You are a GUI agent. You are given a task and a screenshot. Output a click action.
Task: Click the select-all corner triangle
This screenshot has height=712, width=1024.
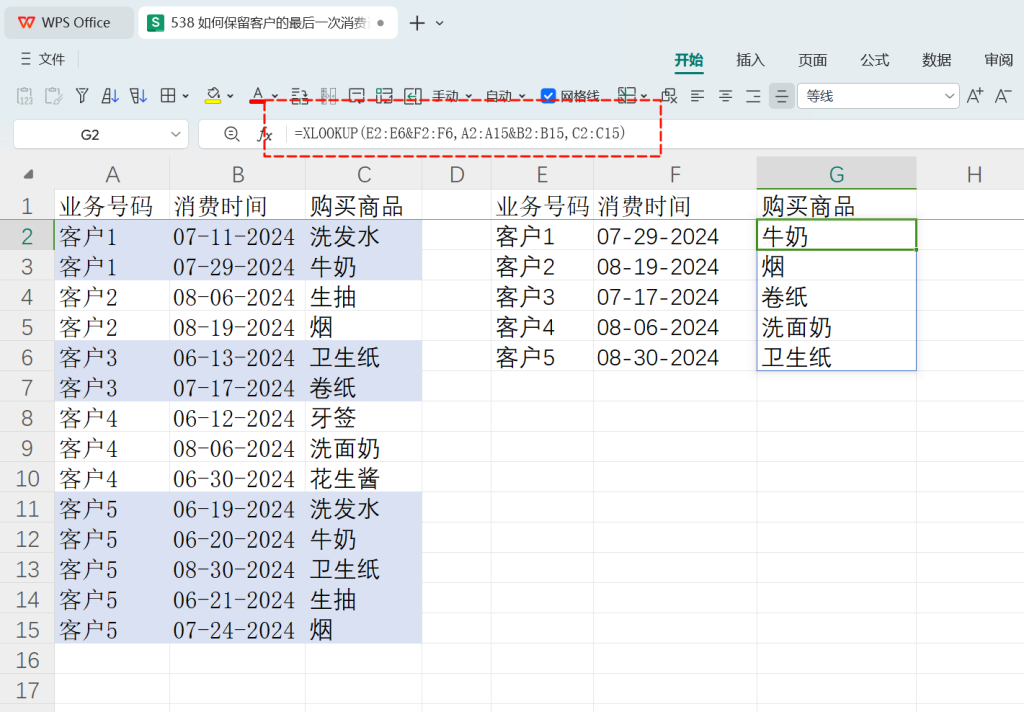click(27, 174)
